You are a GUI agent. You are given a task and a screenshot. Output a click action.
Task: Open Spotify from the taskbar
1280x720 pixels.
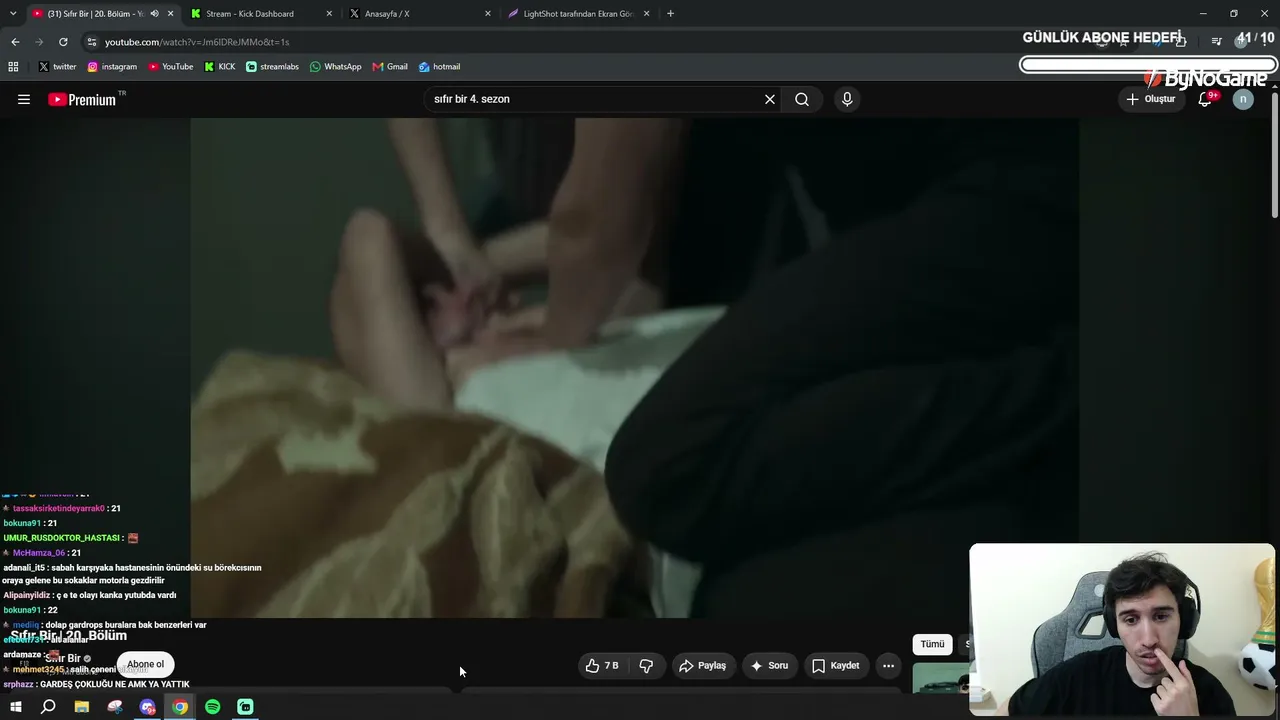click(x=213, y=707)
